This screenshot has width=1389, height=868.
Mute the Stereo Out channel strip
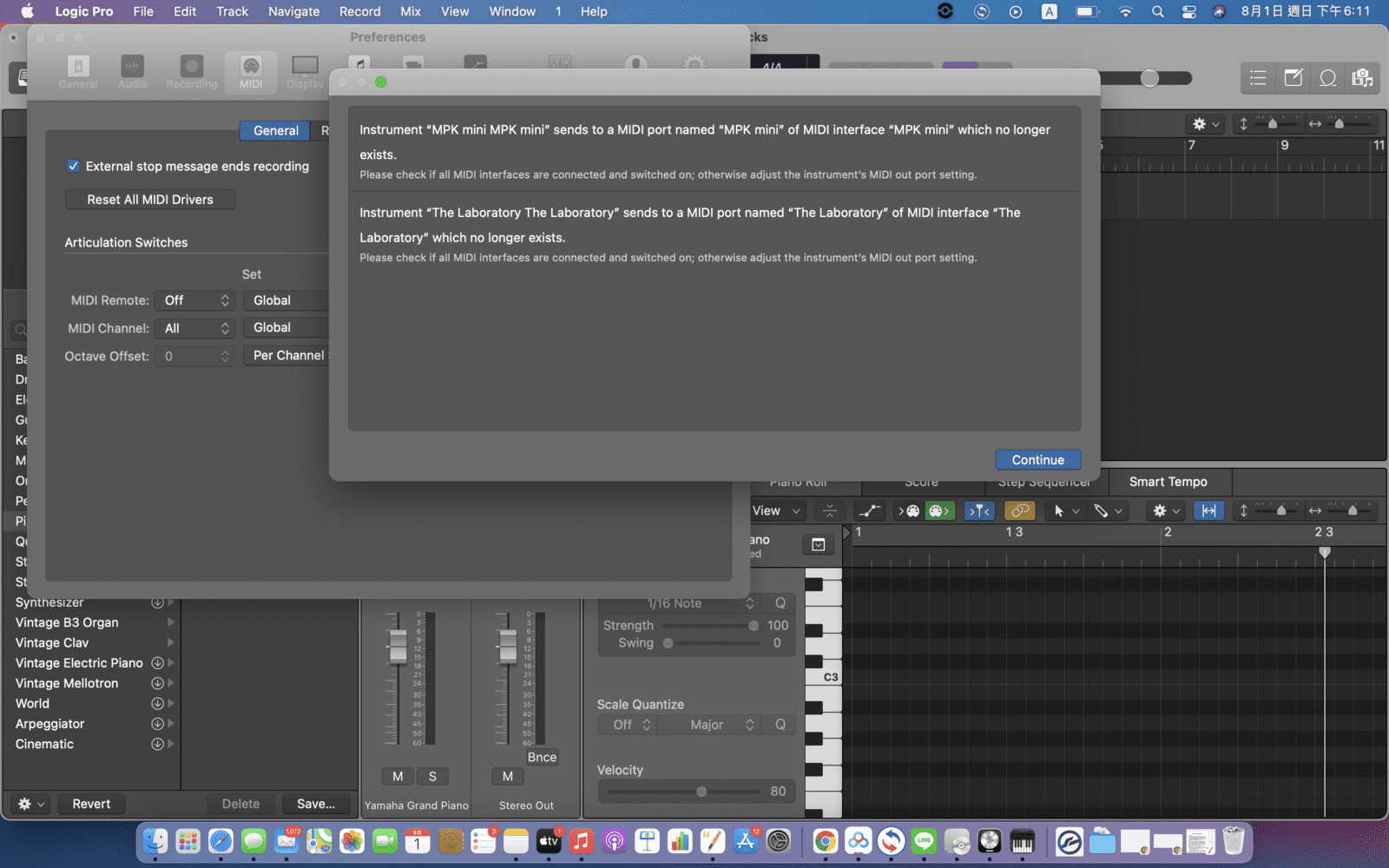tap(508, 776)
